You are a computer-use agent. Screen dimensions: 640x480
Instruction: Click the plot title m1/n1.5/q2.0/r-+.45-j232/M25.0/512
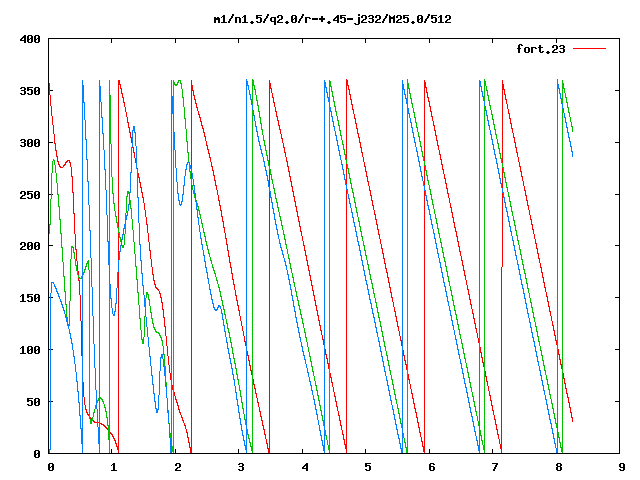click(332, 19)
